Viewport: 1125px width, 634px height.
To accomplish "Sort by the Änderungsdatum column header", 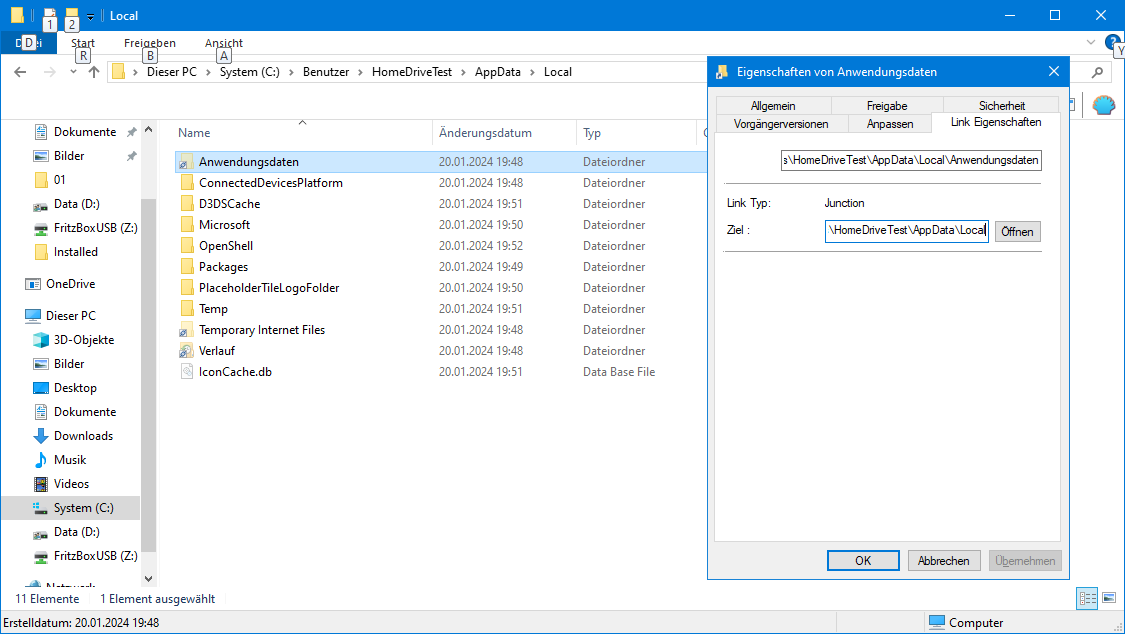I will pyautogui.click(x=485, y=133).
